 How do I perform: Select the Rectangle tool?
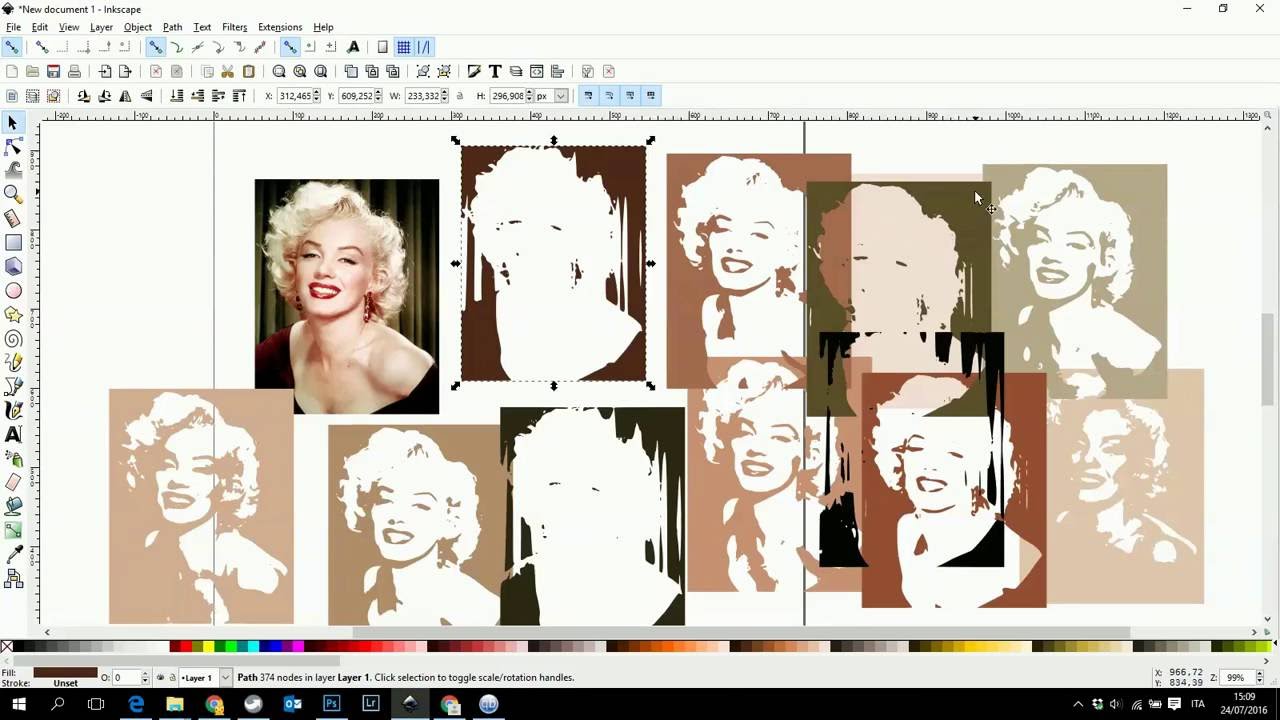(x=13, y=242)
